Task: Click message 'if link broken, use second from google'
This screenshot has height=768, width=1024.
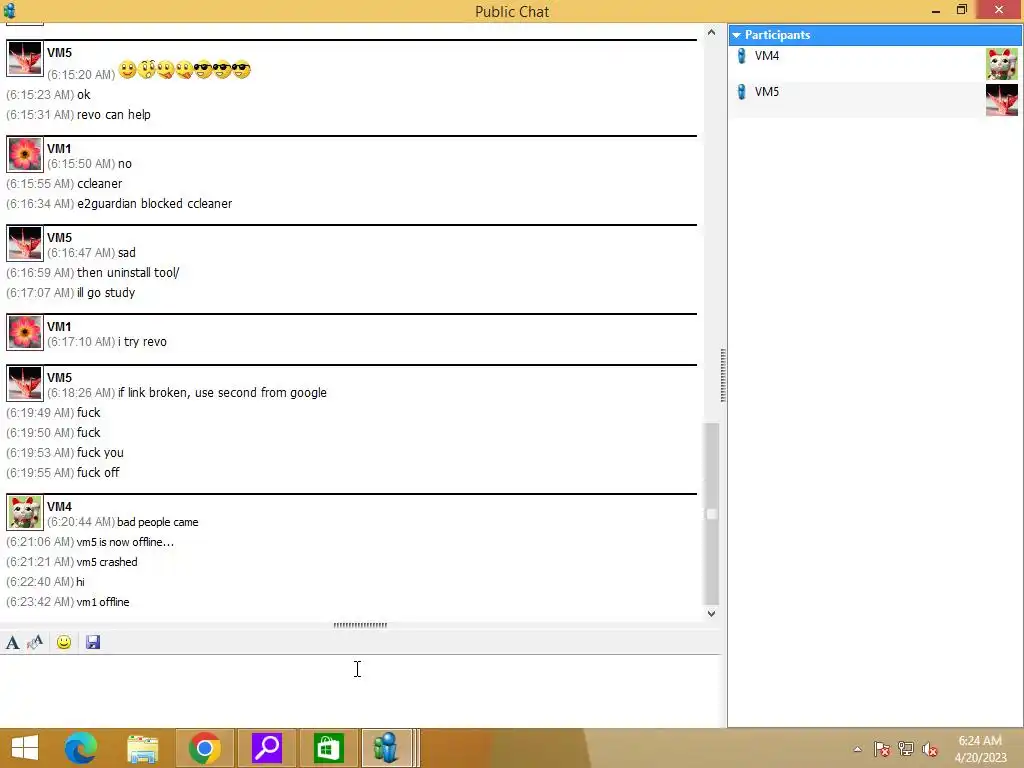Action: (222, 393)
